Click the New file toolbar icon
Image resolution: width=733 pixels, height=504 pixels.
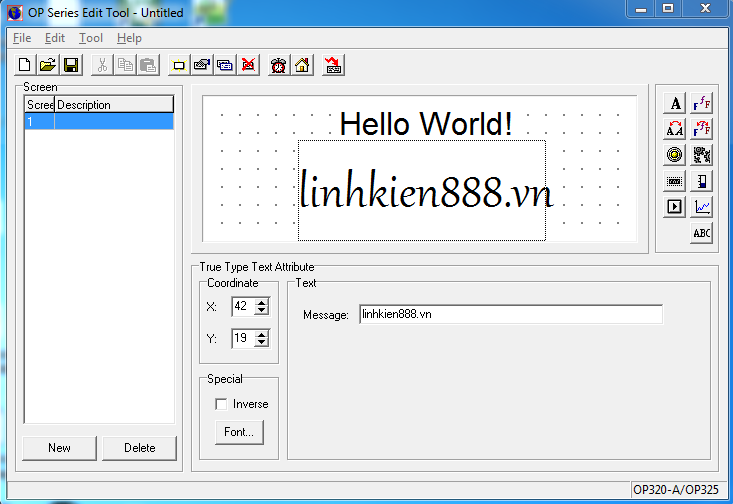25,65
